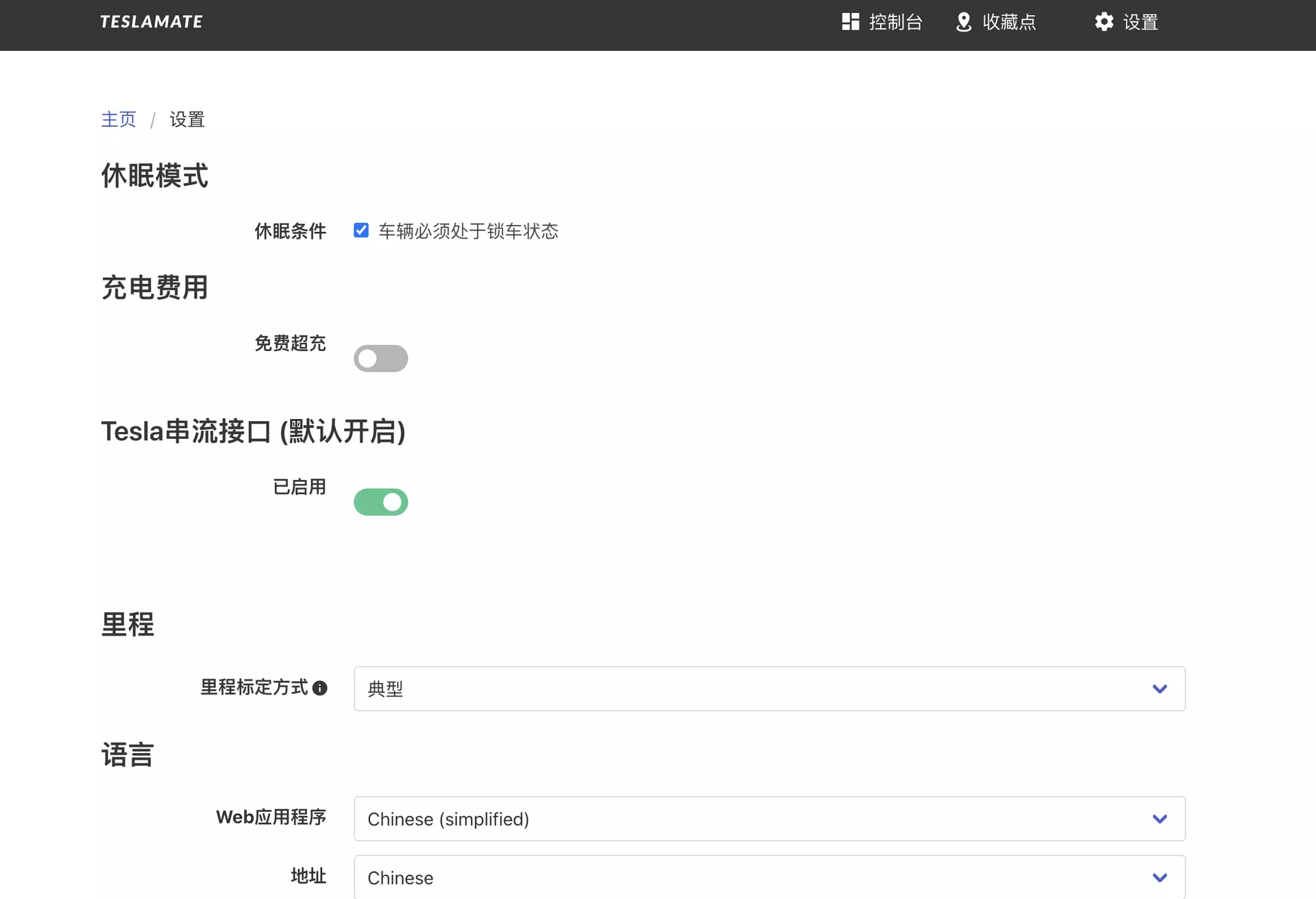
Task: Click the 地址 label
Action: (x=308, y=876)
